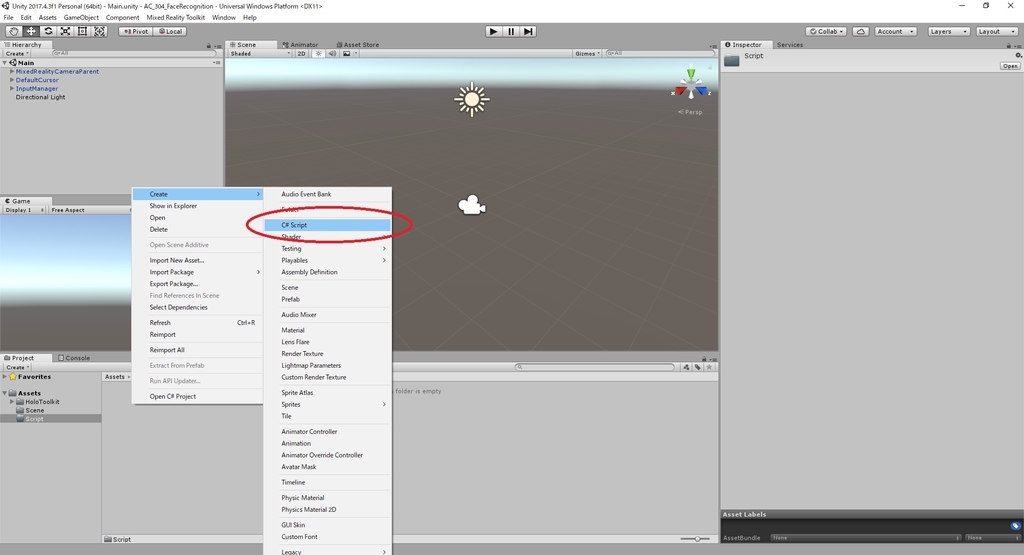Click the cloud services icon
This screenshot has width=1024, height=555.
point(861,31)
